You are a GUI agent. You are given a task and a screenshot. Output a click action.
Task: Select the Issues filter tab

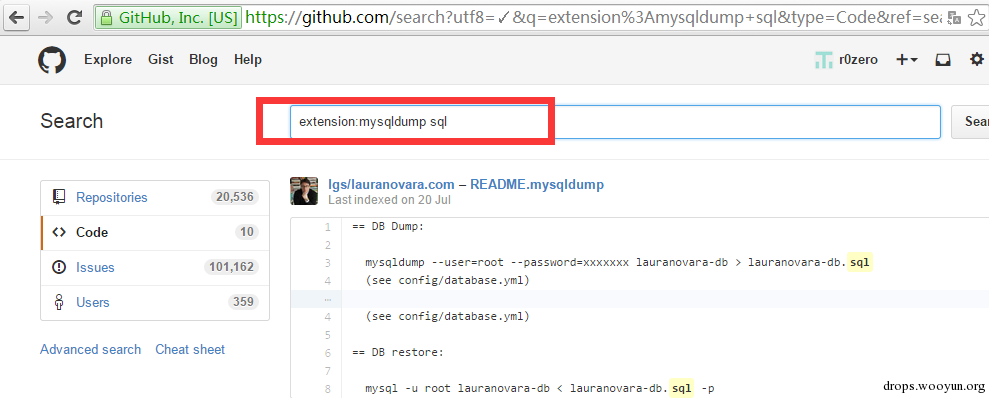coord(155,267)
